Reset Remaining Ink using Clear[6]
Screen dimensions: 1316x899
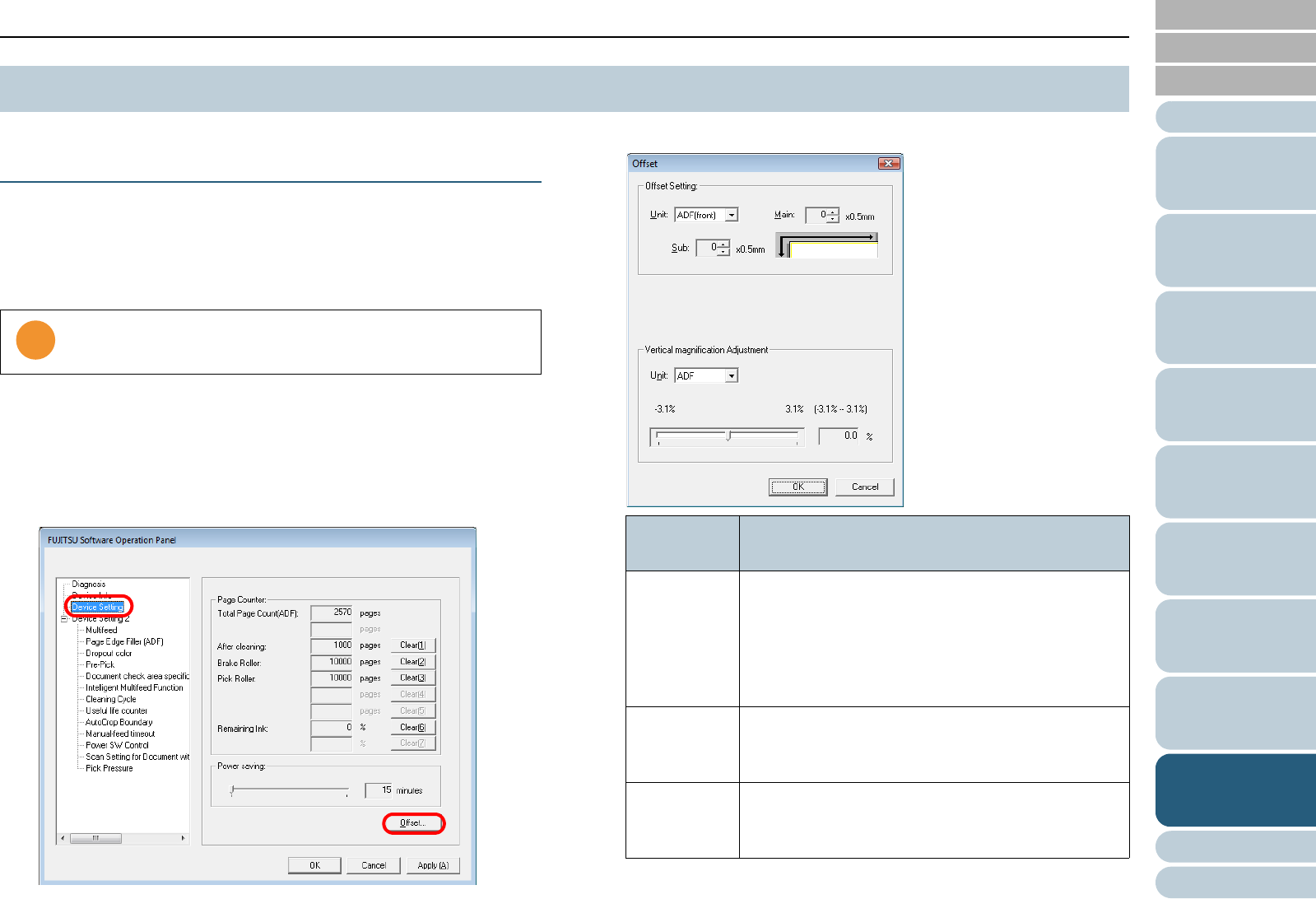pos(412,728)
